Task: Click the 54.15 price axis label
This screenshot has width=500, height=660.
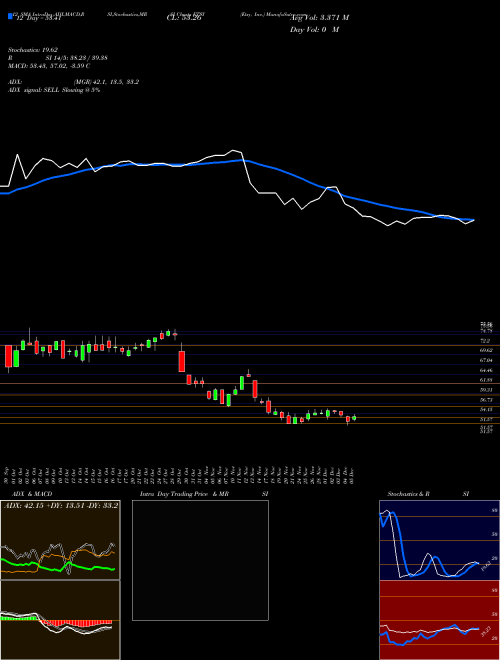Action: pos(487,409)
